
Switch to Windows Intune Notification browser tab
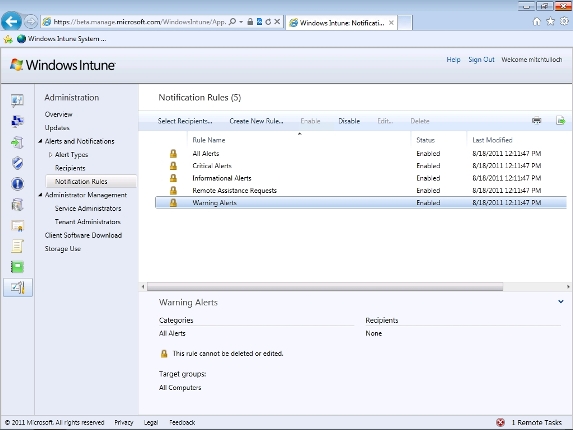(x=341, y=23)
